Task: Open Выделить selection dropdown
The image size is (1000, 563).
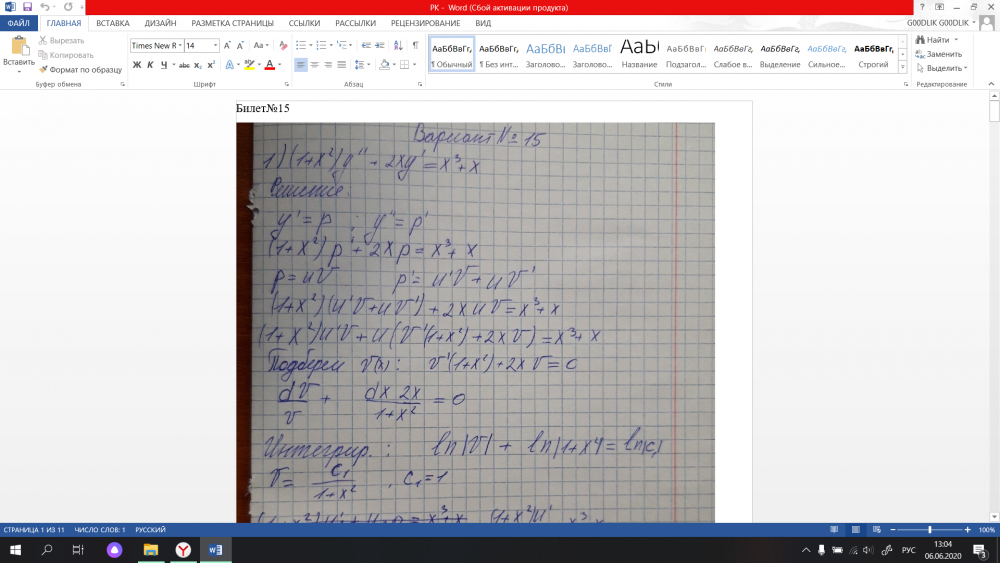Action: [x=942, y=68]
